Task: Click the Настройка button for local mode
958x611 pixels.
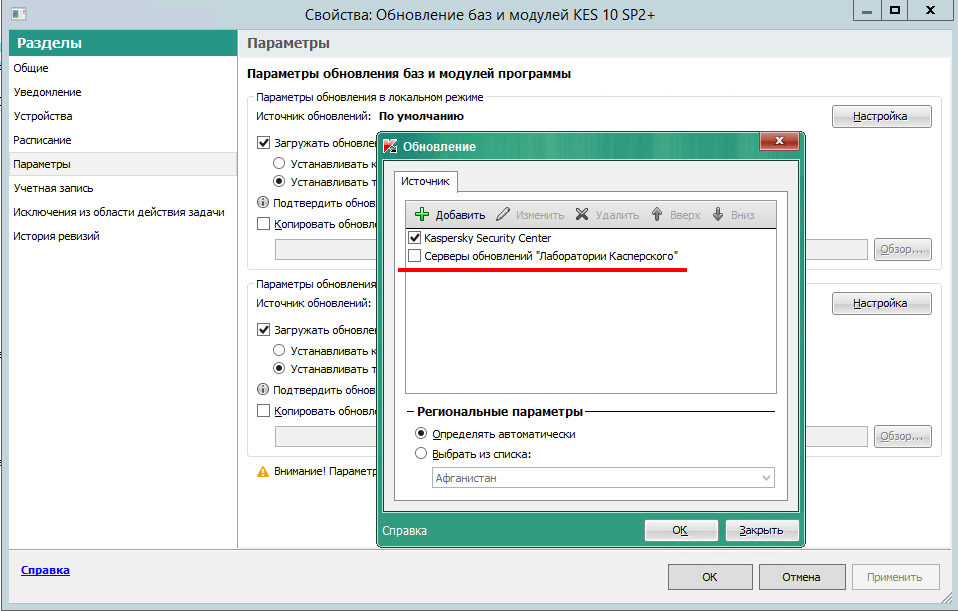Action: 881,116
